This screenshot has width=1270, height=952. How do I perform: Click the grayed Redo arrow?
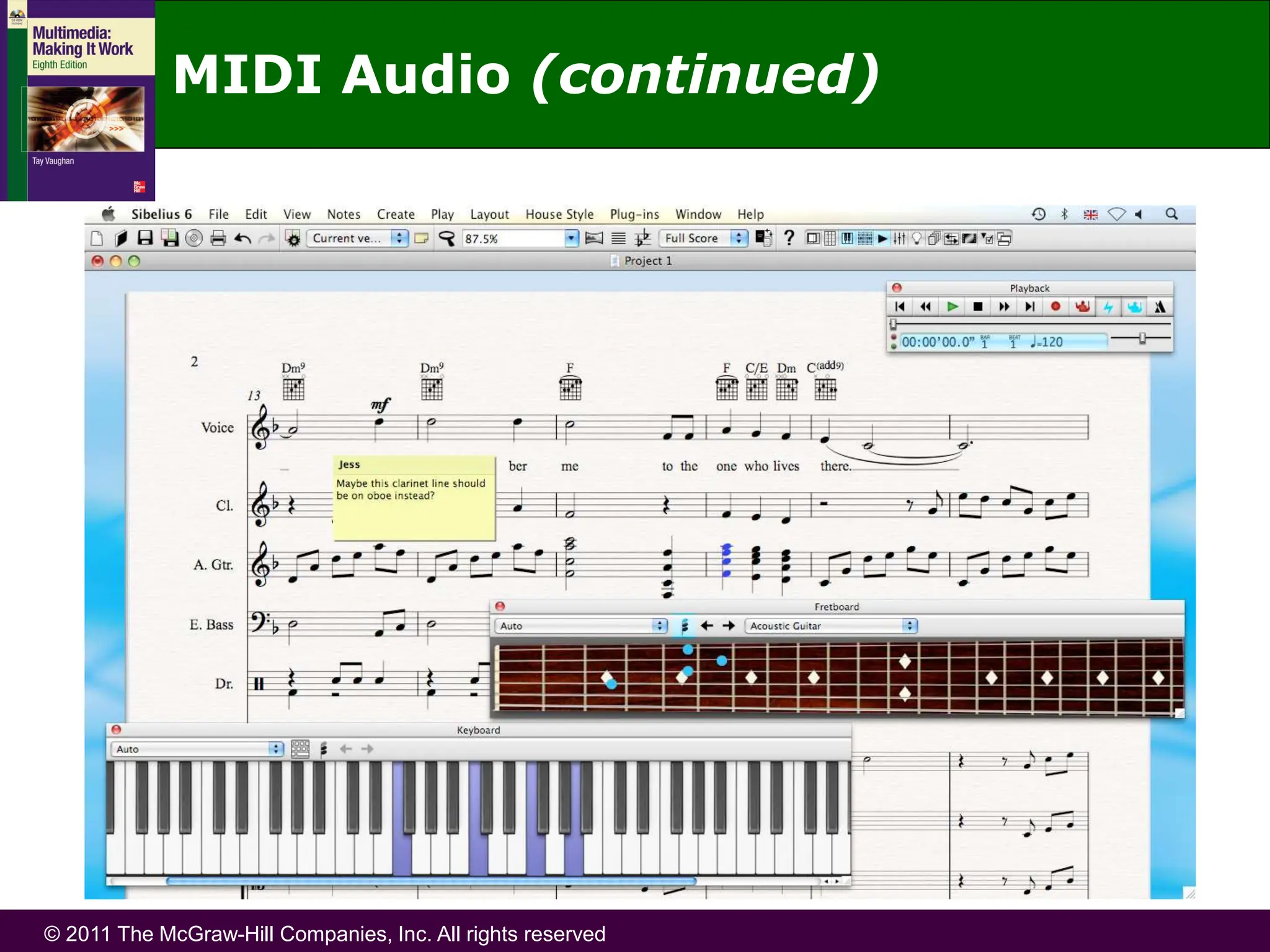(267, 239)
